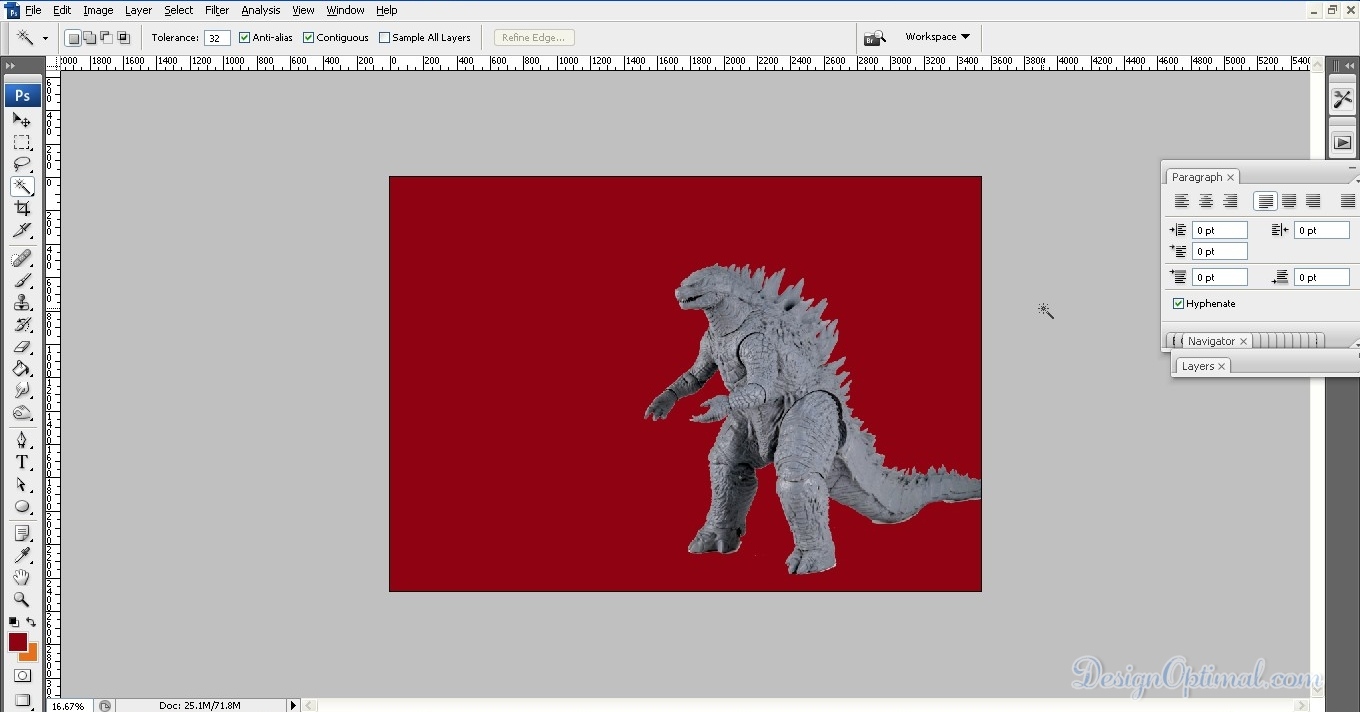Open the status bar document info arrow
The width and height of the screenshot is (1360, 712).
[x=293, y=705]
